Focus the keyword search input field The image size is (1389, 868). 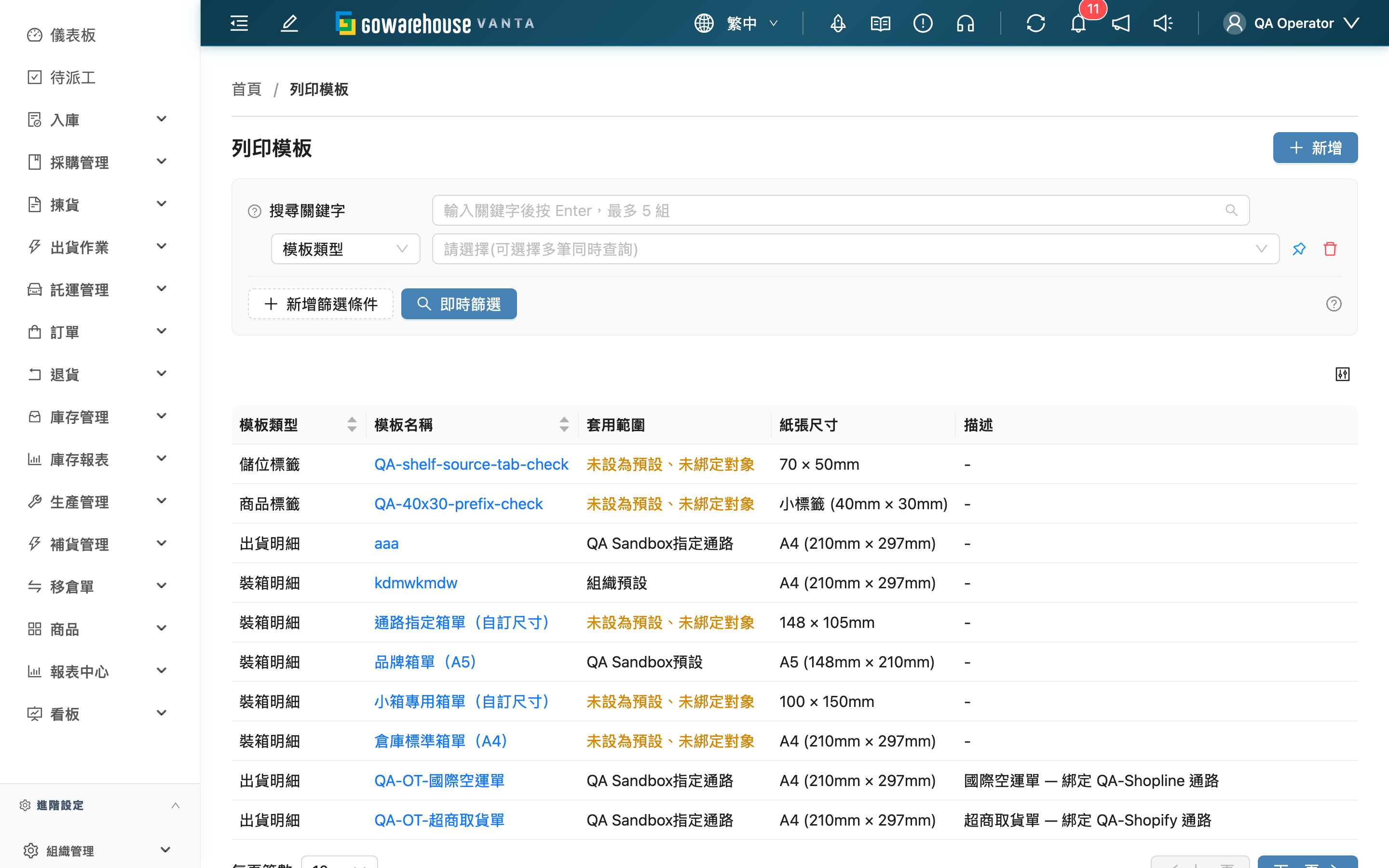point(840,211)
